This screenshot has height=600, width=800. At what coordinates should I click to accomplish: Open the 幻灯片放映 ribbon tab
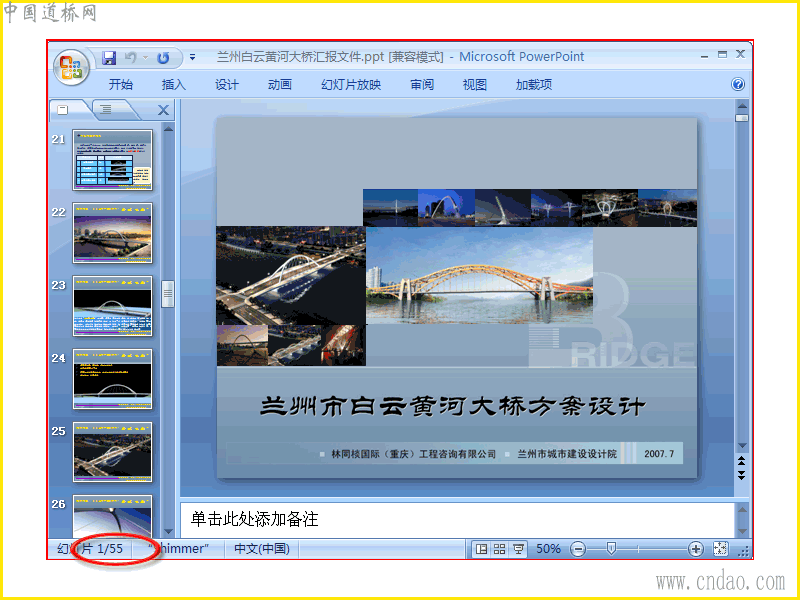point(351,85)
